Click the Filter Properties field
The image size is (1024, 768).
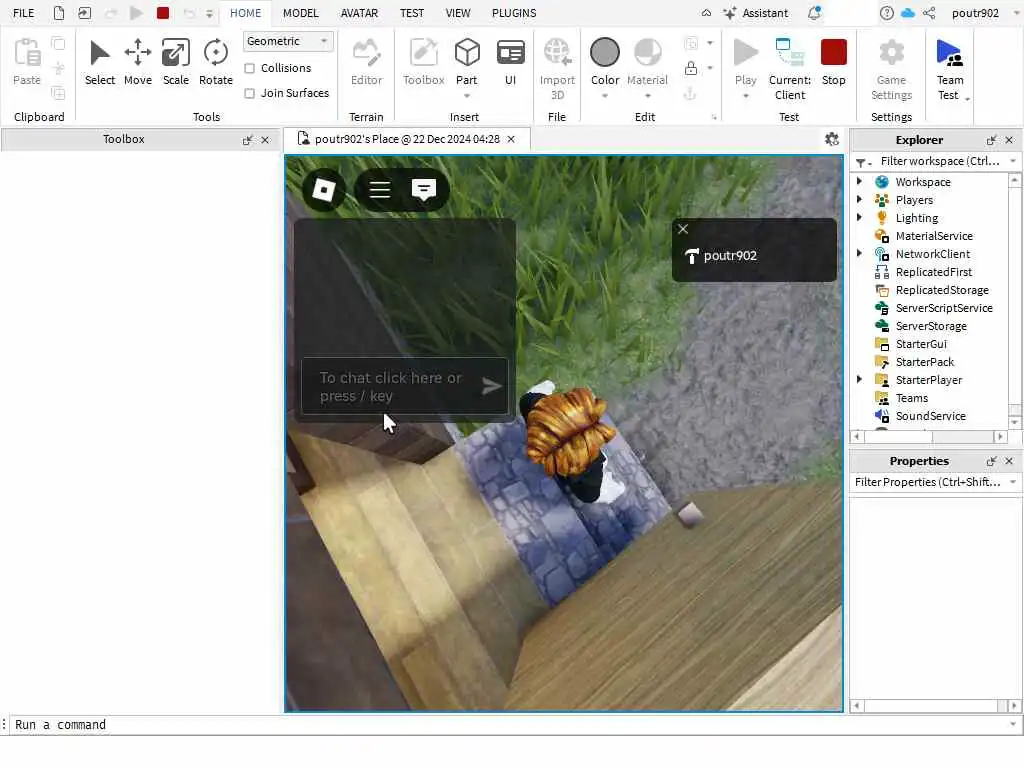(927, 482)
